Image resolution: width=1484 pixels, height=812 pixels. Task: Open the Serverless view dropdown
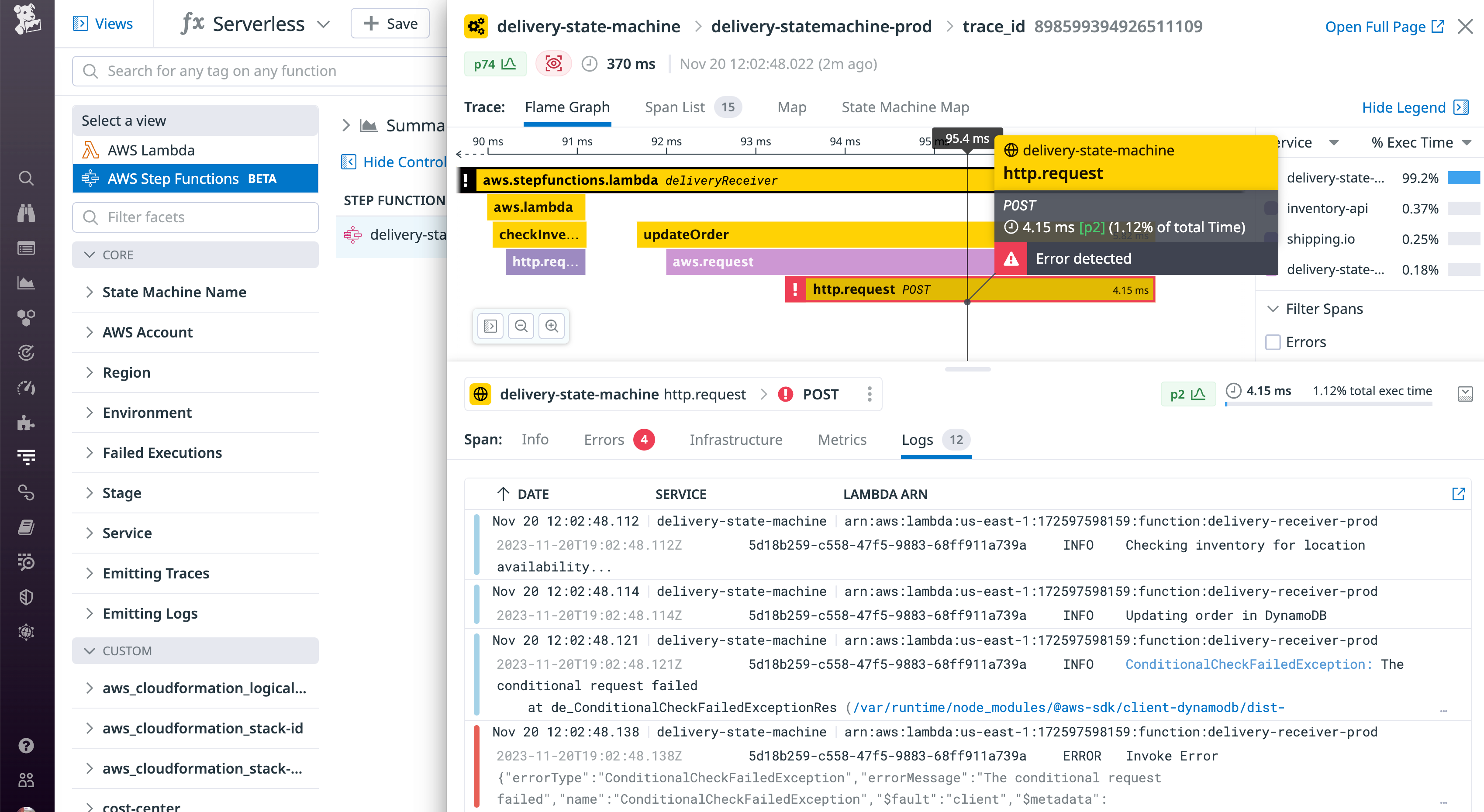click(x=324, y=24)
